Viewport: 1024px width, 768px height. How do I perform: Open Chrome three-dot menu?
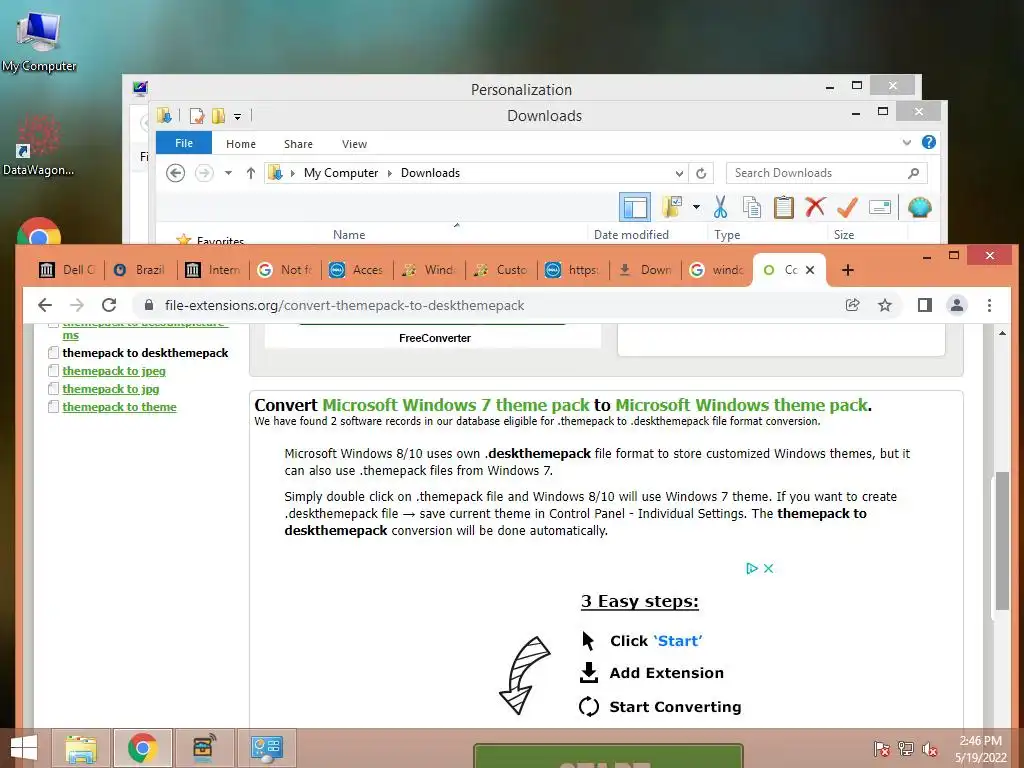(x=989, y=305)
